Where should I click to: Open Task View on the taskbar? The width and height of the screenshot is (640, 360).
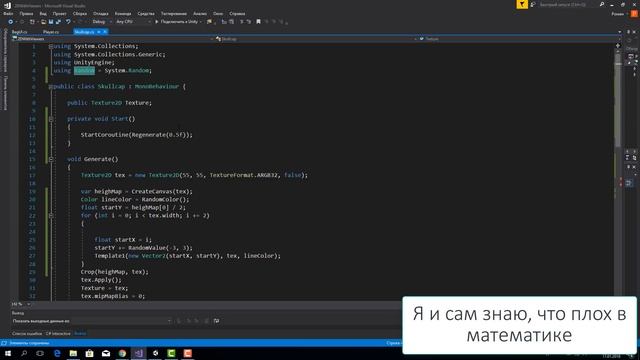40,353
